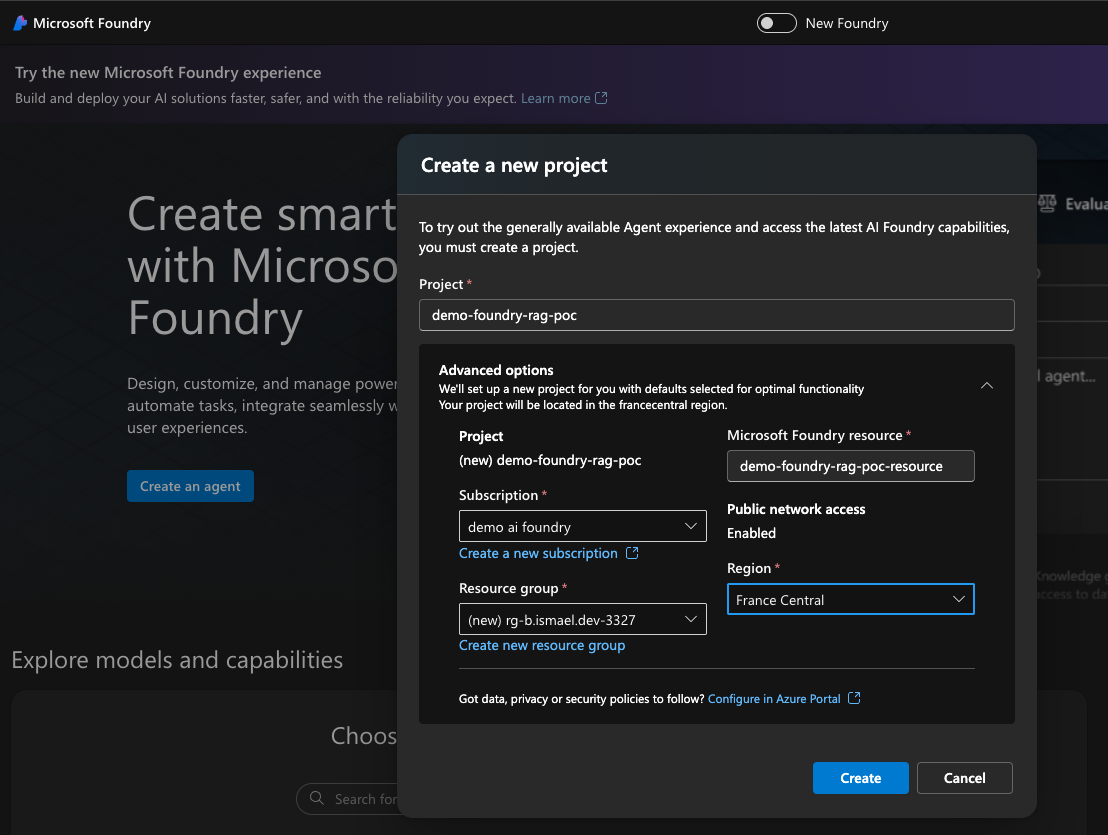Click the external-link icon beside Learn more
Image resolution: width=1108 pixels, height=835 pixels.
coord(602,98)
